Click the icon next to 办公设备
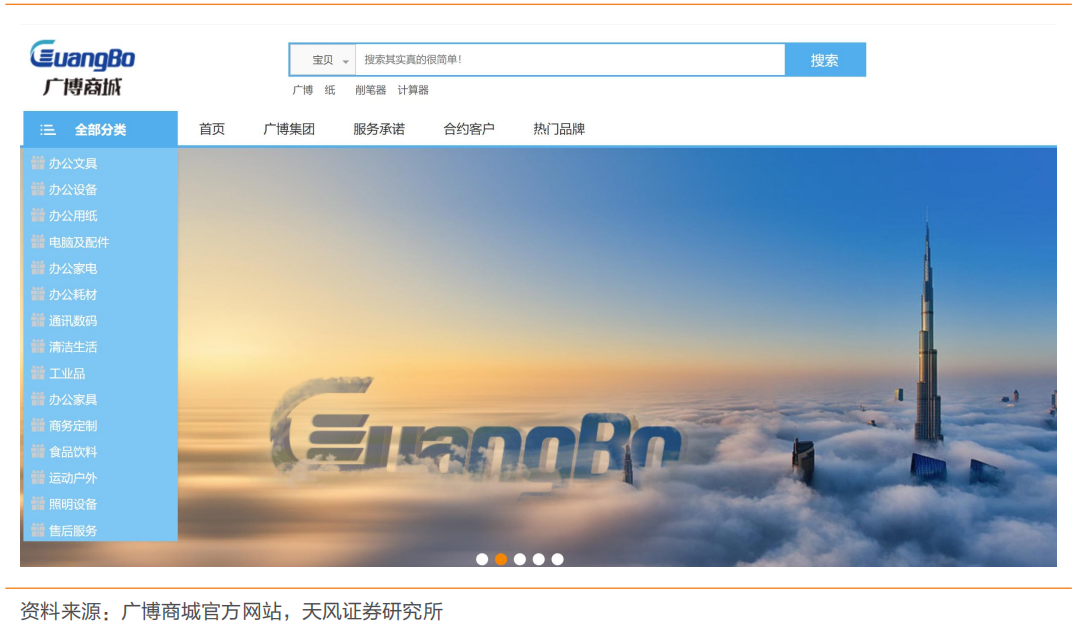1079x629 pixels. tap(38, 189)
